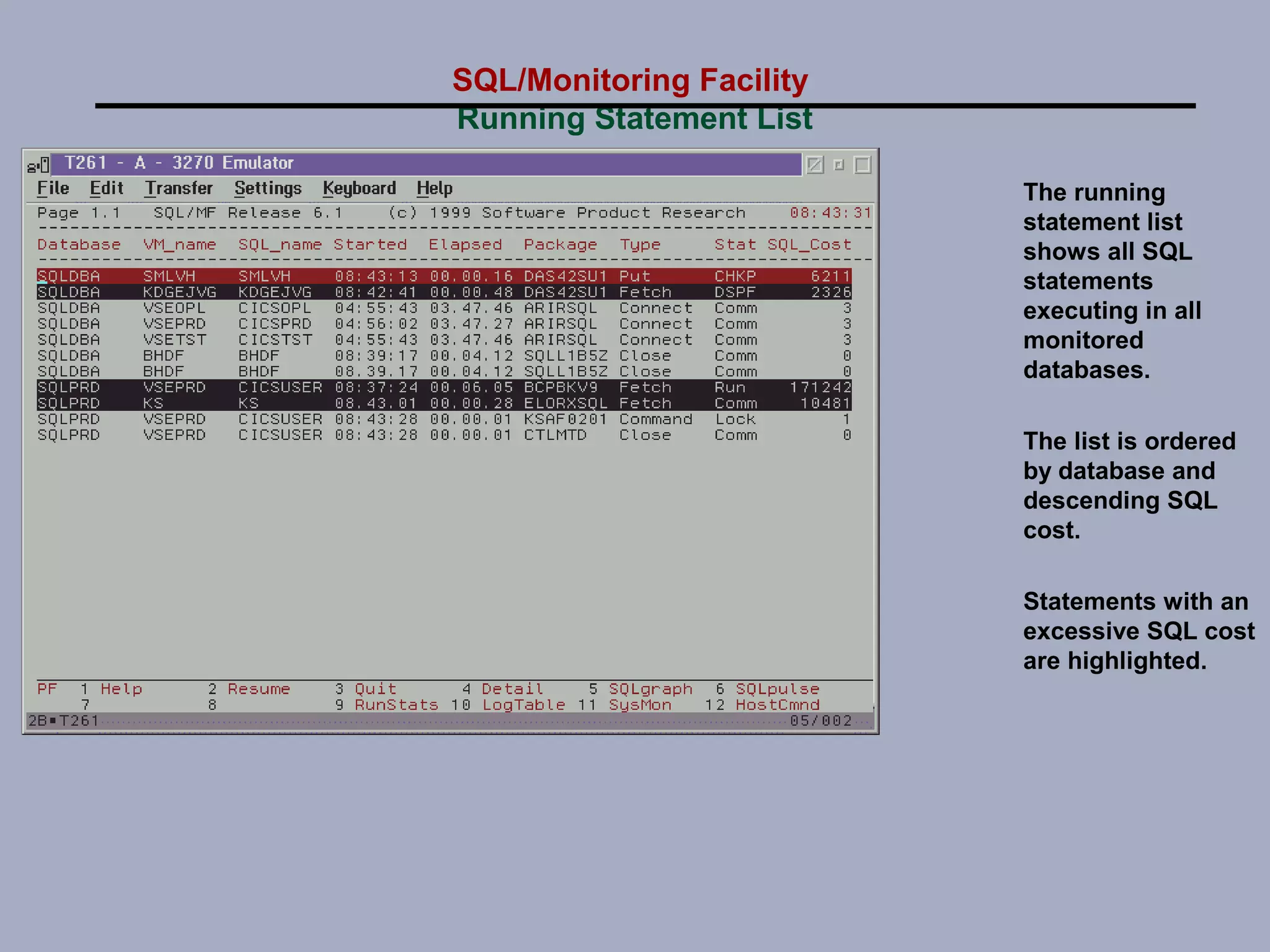Click the SQL_Cost column header
This screenshot has height=952, width=1270.
[809, 245]
